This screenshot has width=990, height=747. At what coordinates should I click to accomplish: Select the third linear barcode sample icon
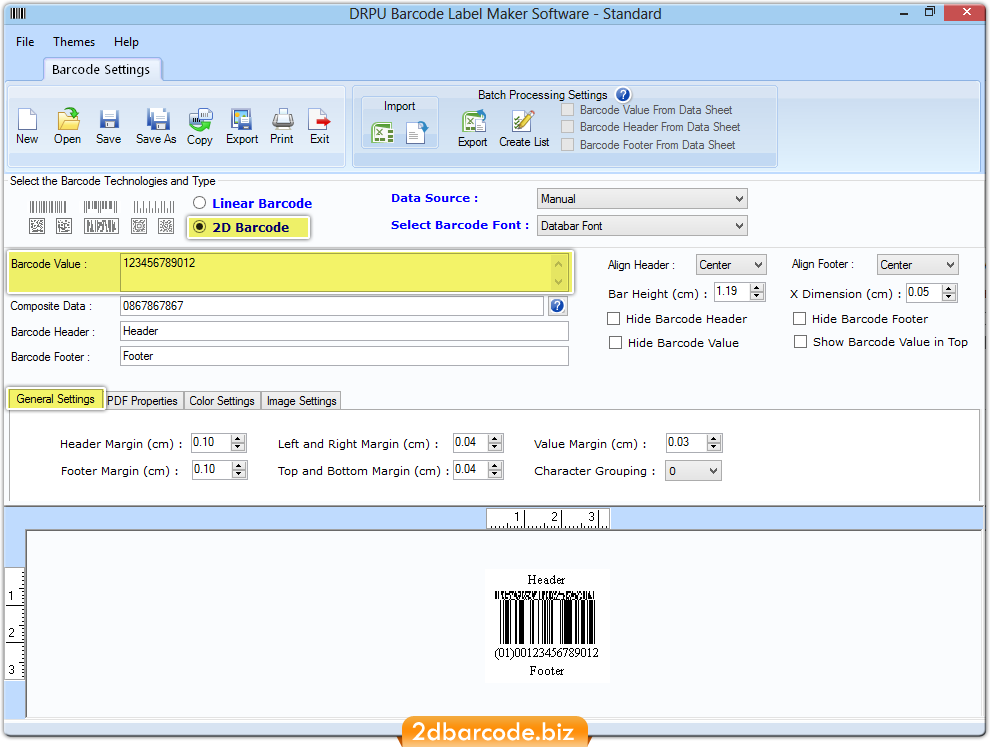click(153, 207)
